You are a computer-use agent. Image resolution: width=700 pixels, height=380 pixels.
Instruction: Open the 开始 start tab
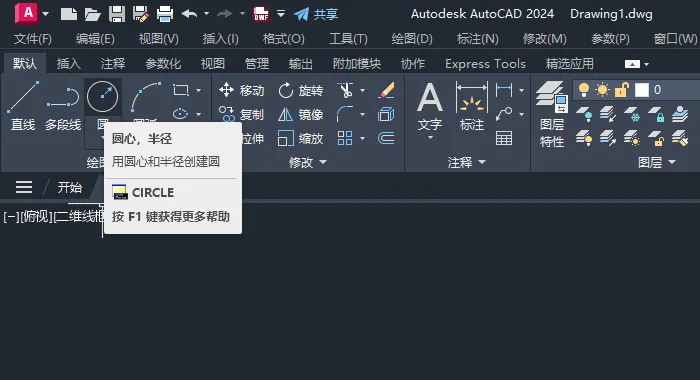70,187
